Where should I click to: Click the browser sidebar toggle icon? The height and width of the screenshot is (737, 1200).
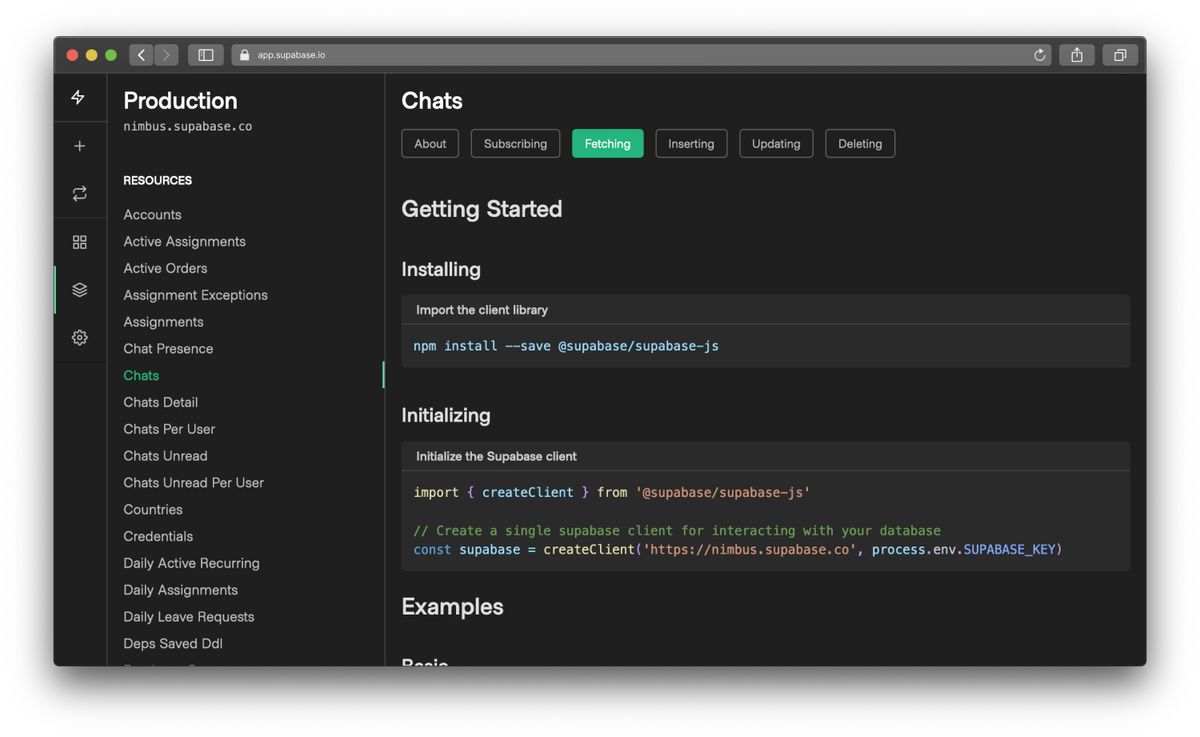[205, 55]
